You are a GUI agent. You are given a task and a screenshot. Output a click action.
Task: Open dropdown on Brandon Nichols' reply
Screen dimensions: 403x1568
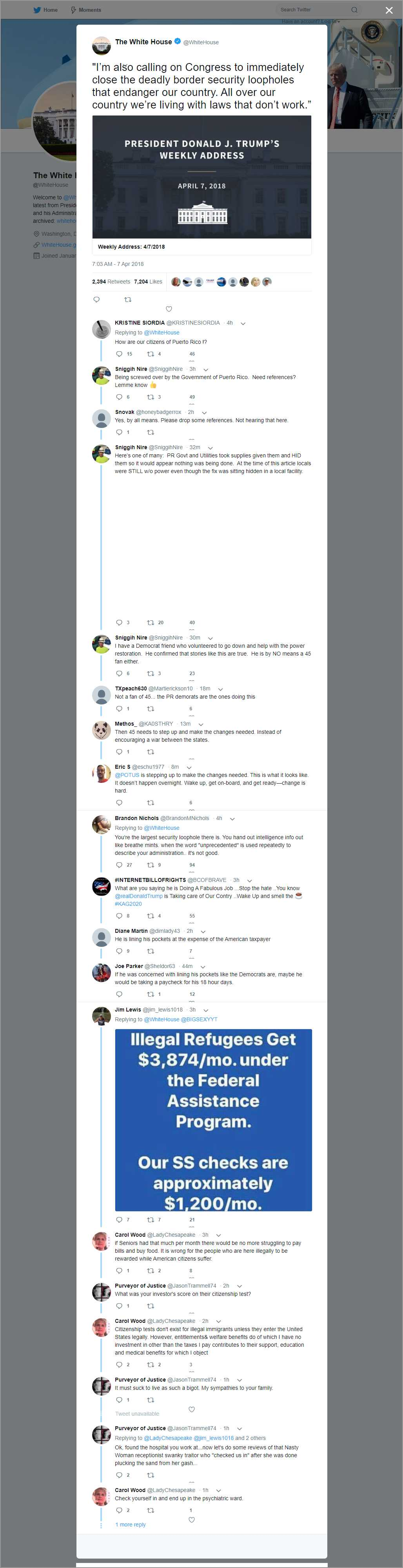[x=232, y=819]
